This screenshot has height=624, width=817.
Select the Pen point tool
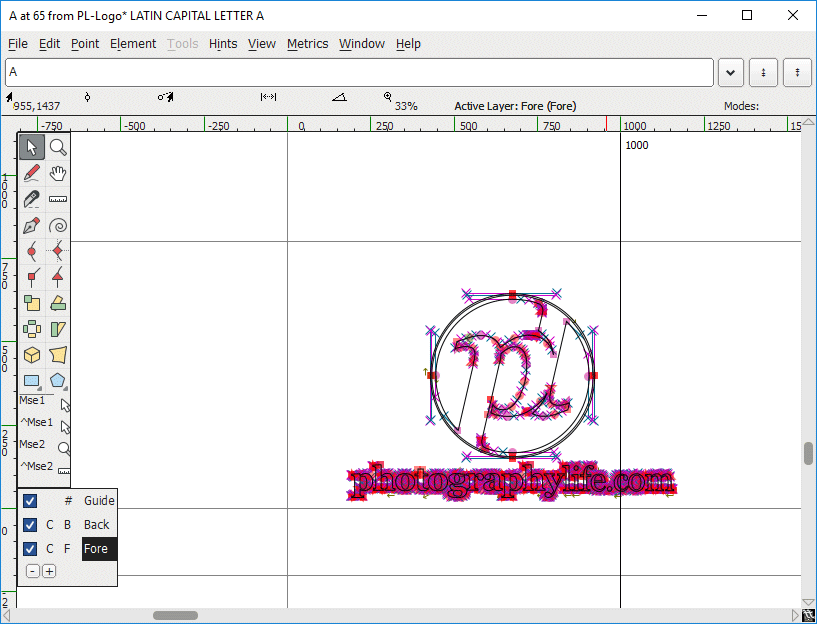(32, 226)
